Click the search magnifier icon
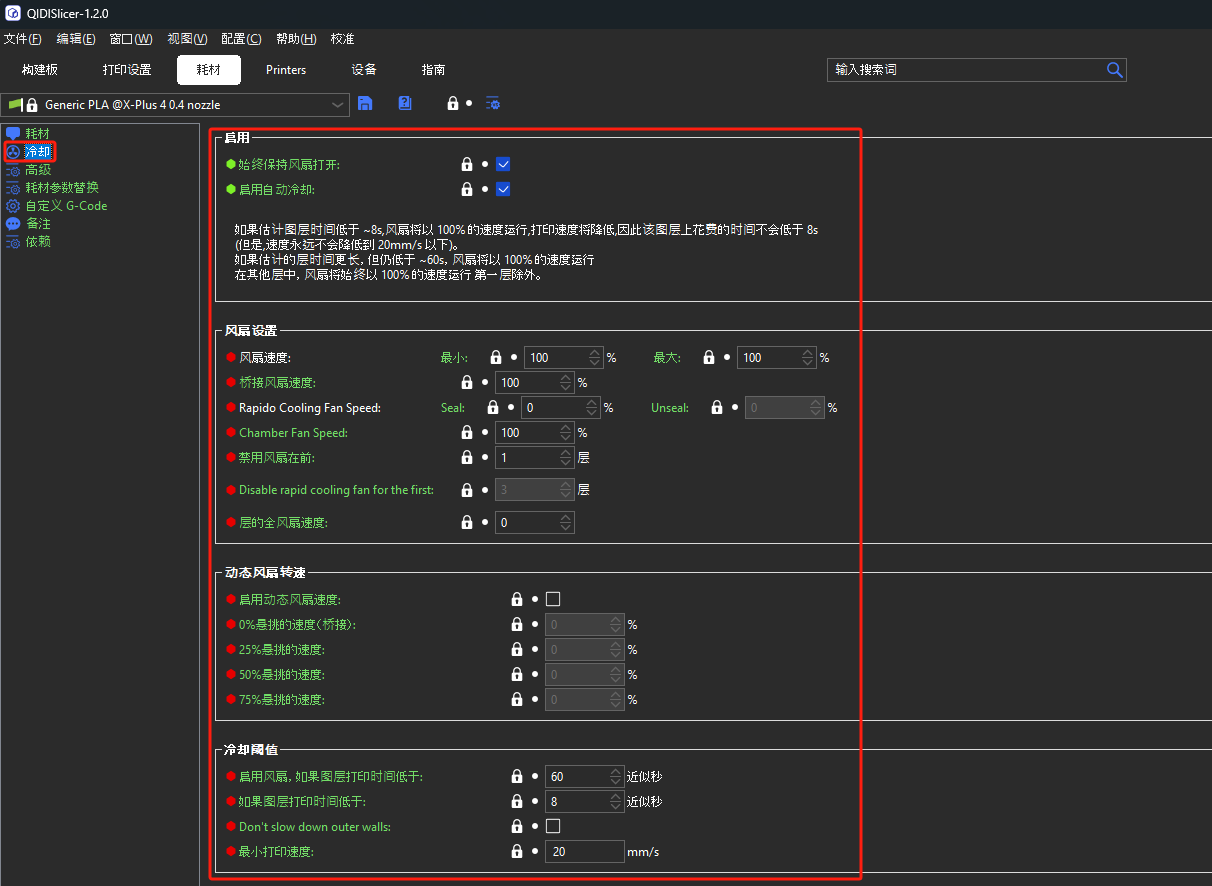This screenshot has height=886, width=1212. [x=1115, y=70]
